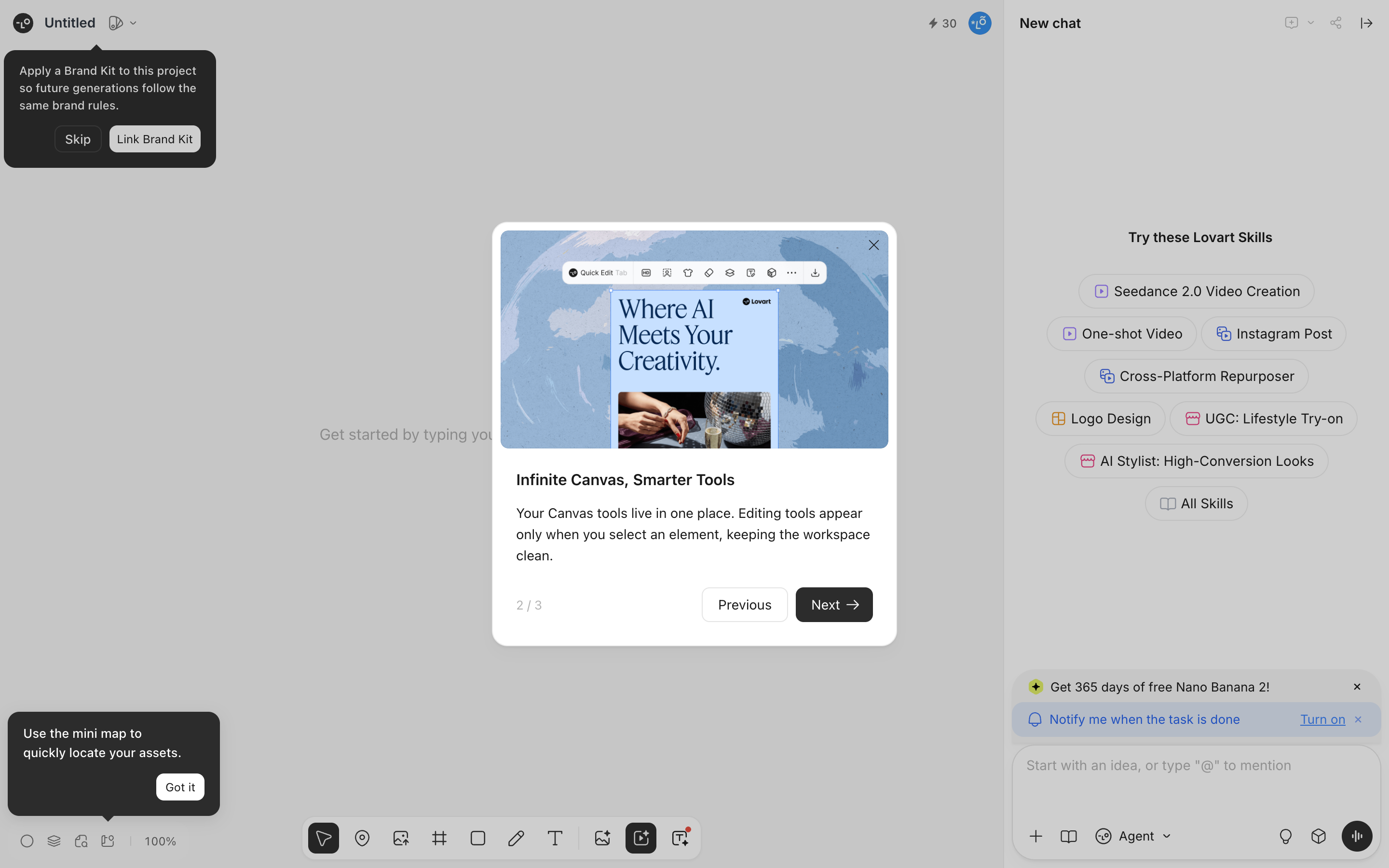The width and height of the screenshot is (1389, 868).
Task: Click Get 365 days of free Nano Banana 2
Action: tap(1159, 687)
